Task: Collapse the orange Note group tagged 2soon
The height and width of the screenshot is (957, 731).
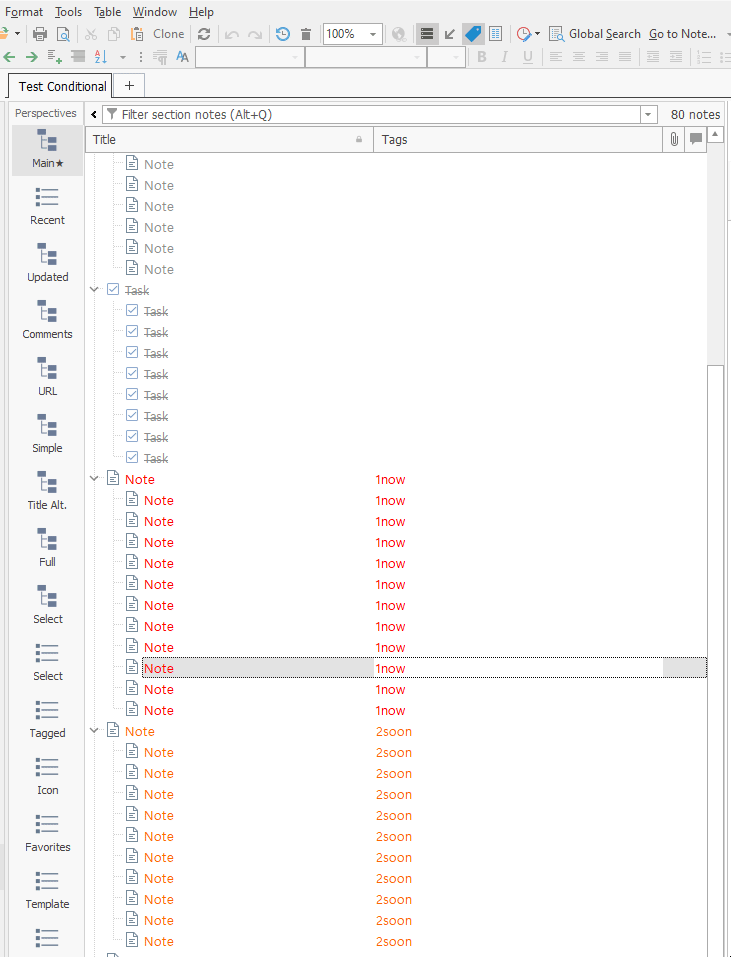Action: (x=94, y=731)
